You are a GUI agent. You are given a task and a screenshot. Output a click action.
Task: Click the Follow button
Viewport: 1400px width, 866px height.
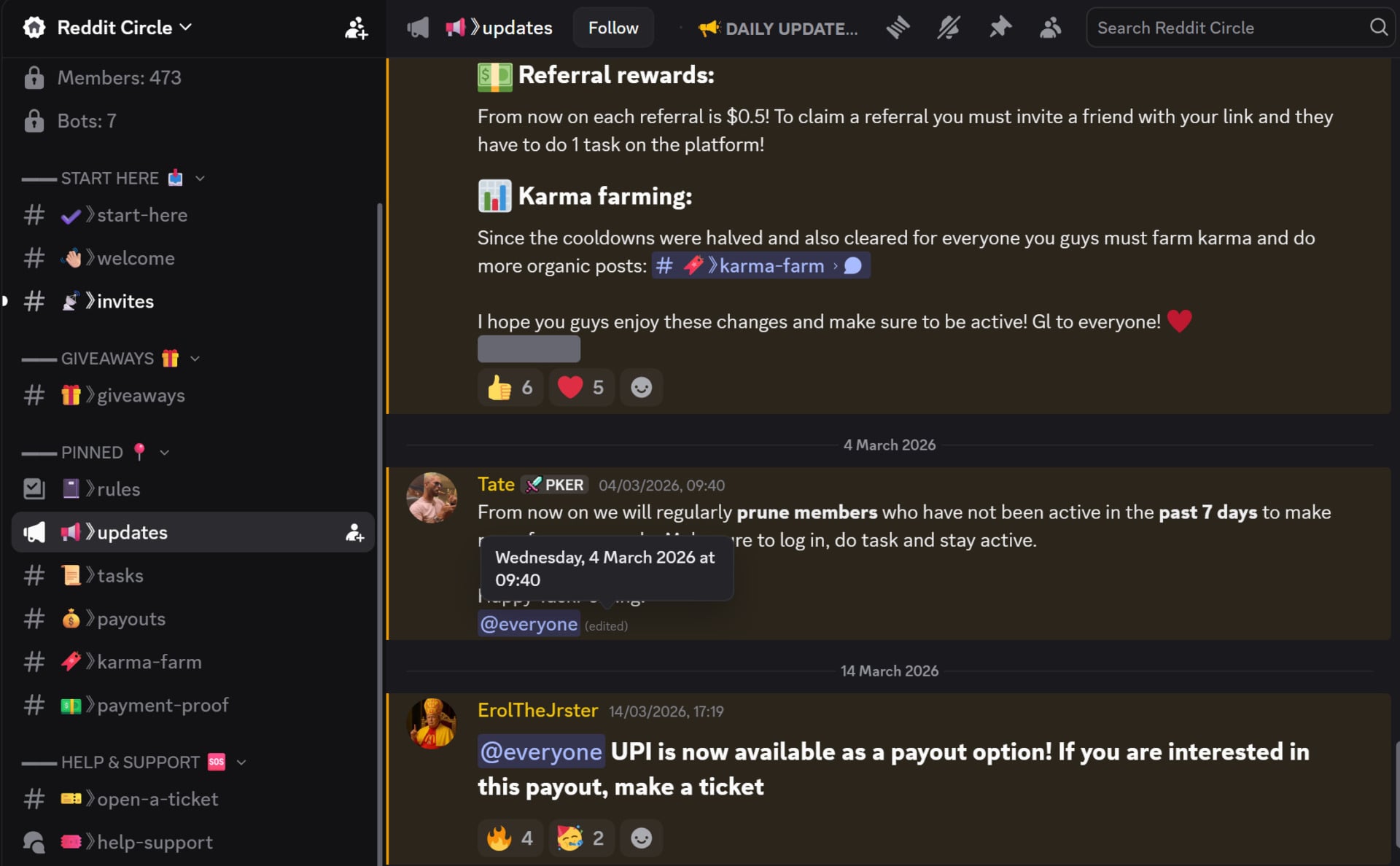click(612, 28)
